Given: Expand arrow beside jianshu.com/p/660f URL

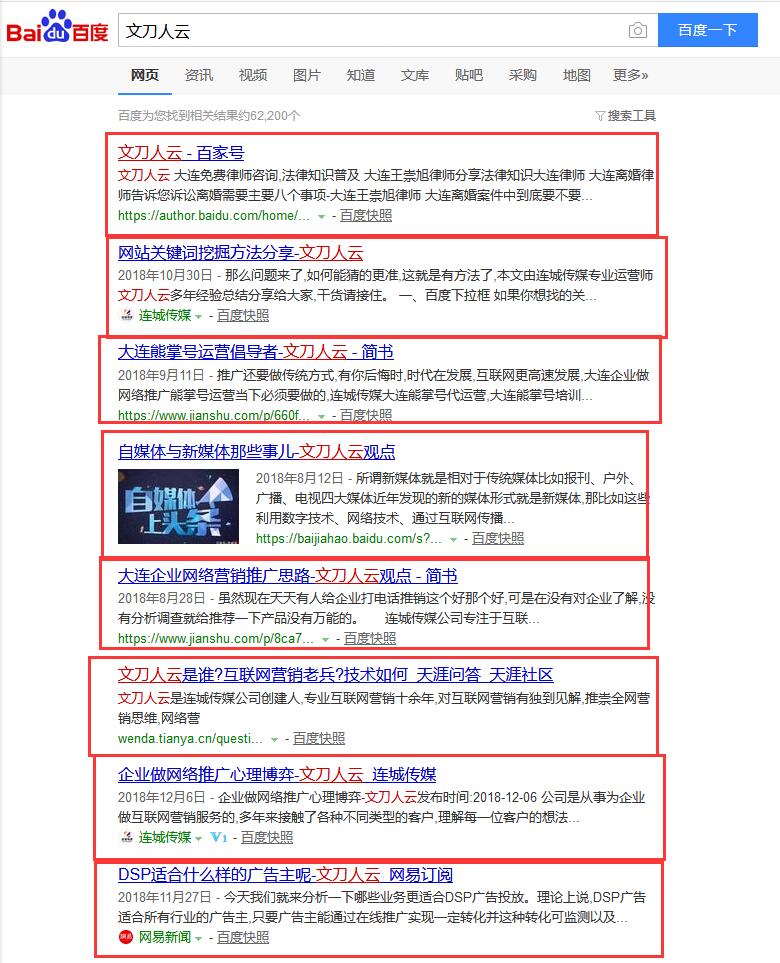Looking at the screenshot, I should click(x=321, y=416).
